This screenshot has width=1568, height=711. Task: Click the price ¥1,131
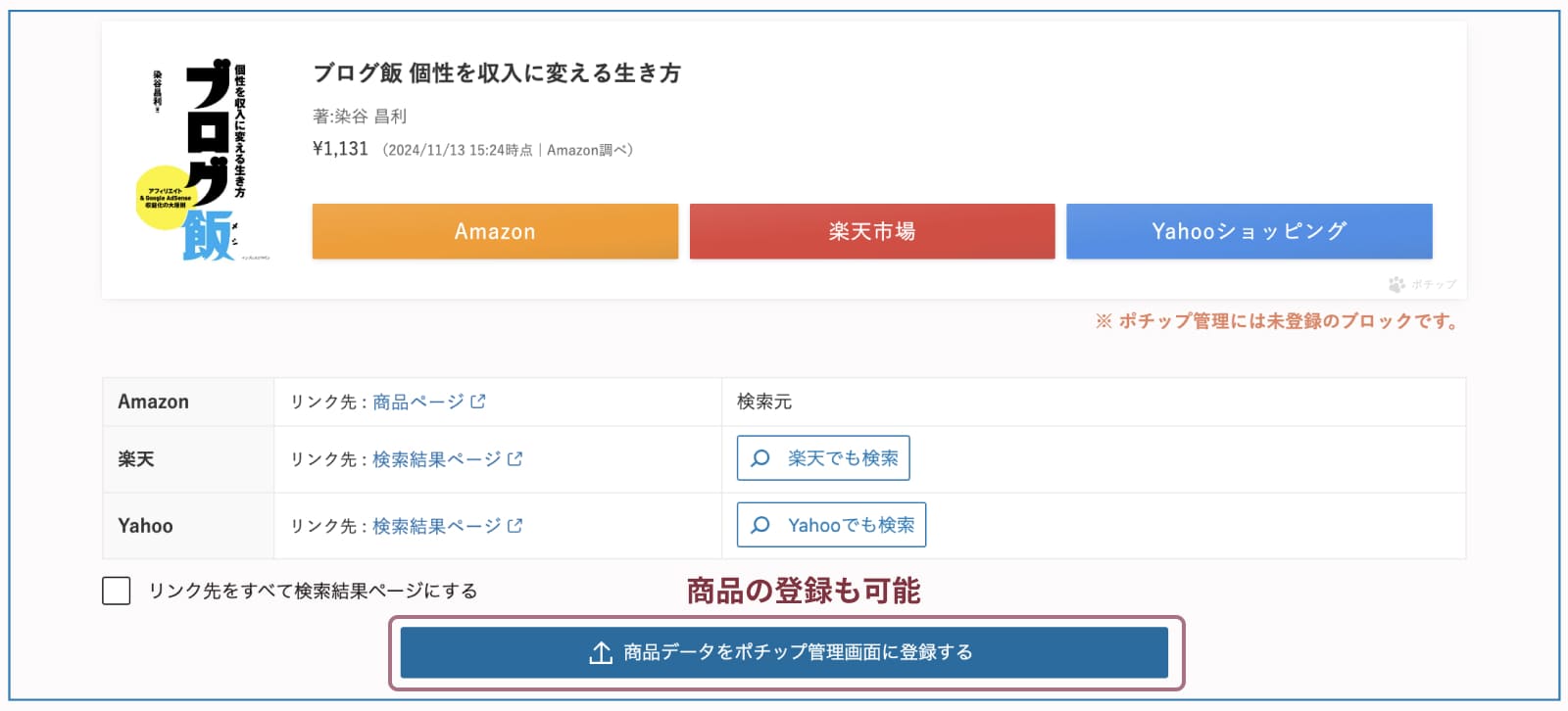tap(340, 149)
